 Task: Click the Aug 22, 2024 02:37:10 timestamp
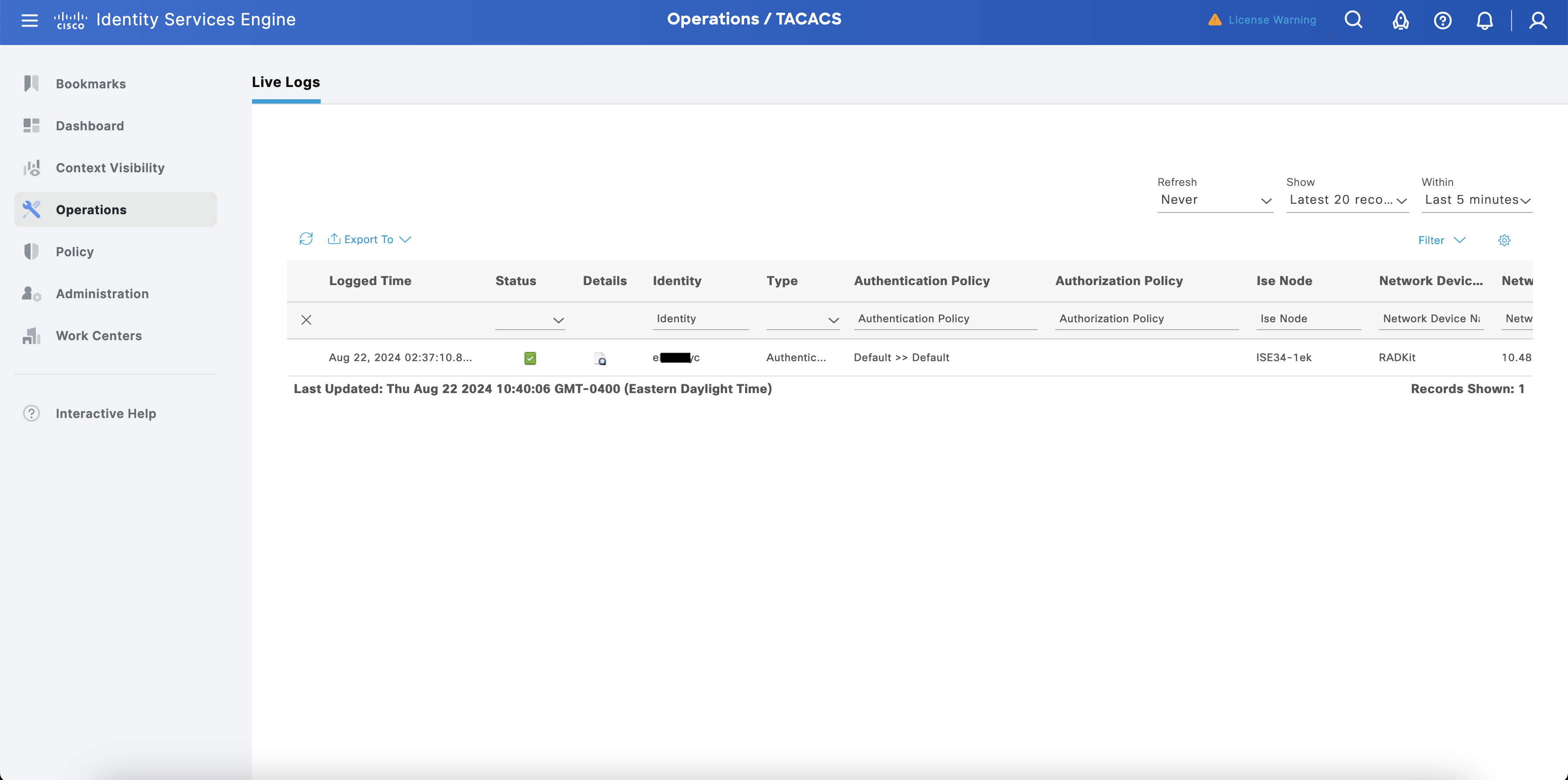400,357
